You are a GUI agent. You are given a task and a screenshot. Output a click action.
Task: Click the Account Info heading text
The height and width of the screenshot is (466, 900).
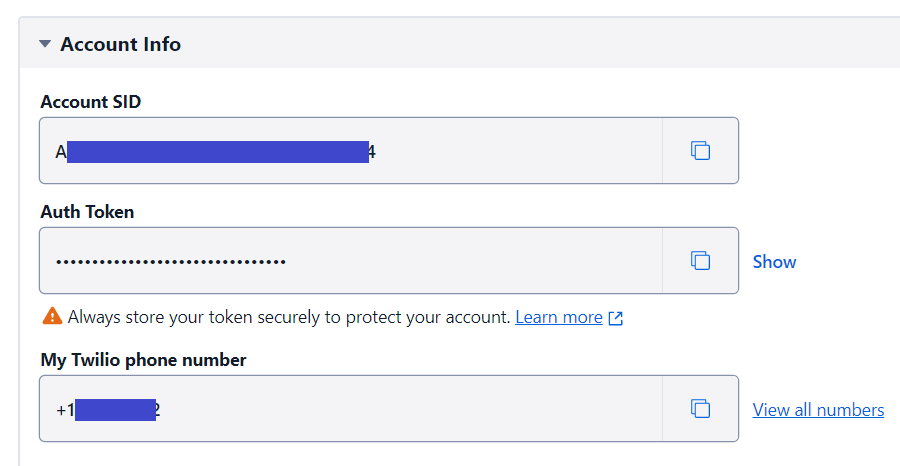(x=121, y=44)
